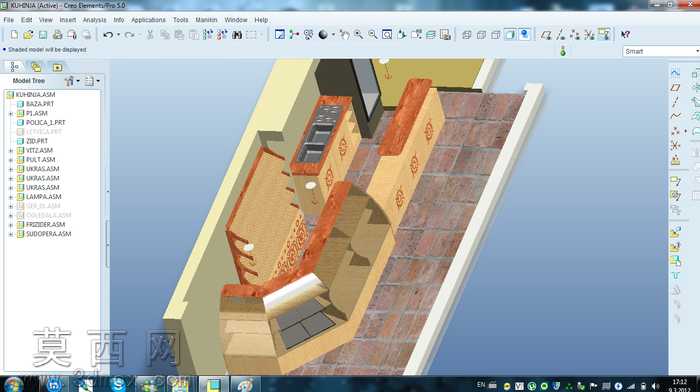Viewport: 700px width, 392px height.
Task: Click the Zoom Out magnifier
Action: coord(373,34)
